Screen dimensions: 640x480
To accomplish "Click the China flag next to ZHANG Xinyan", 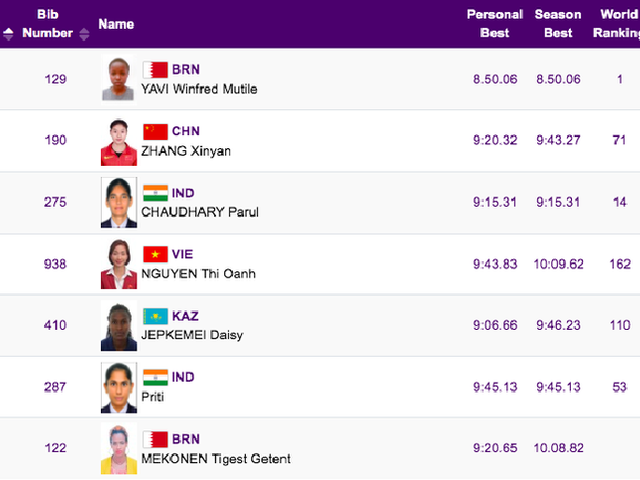I will click(155, 132).
